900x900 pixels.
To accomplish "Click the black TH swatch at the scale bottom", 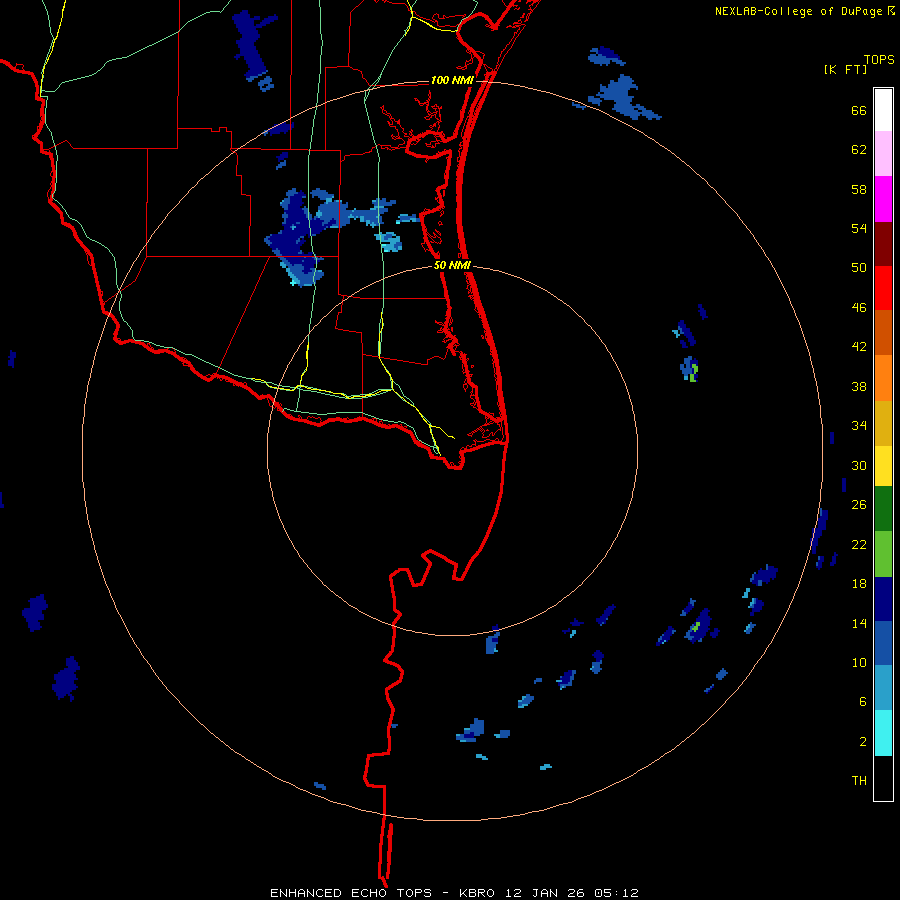I will 883,778.
